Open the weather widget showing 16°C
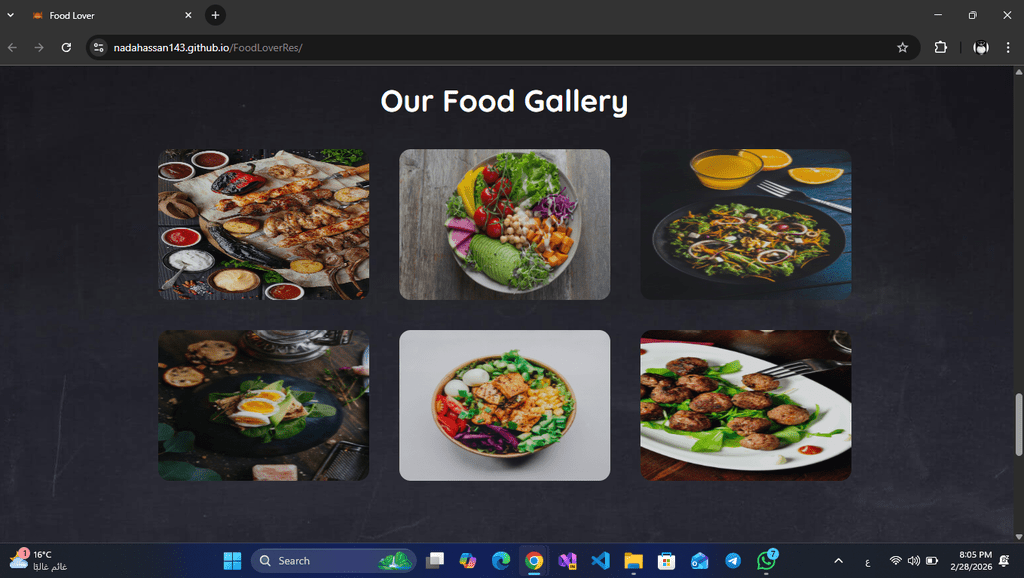Viewport: 1024px width, 578px height. coord(38,561)
